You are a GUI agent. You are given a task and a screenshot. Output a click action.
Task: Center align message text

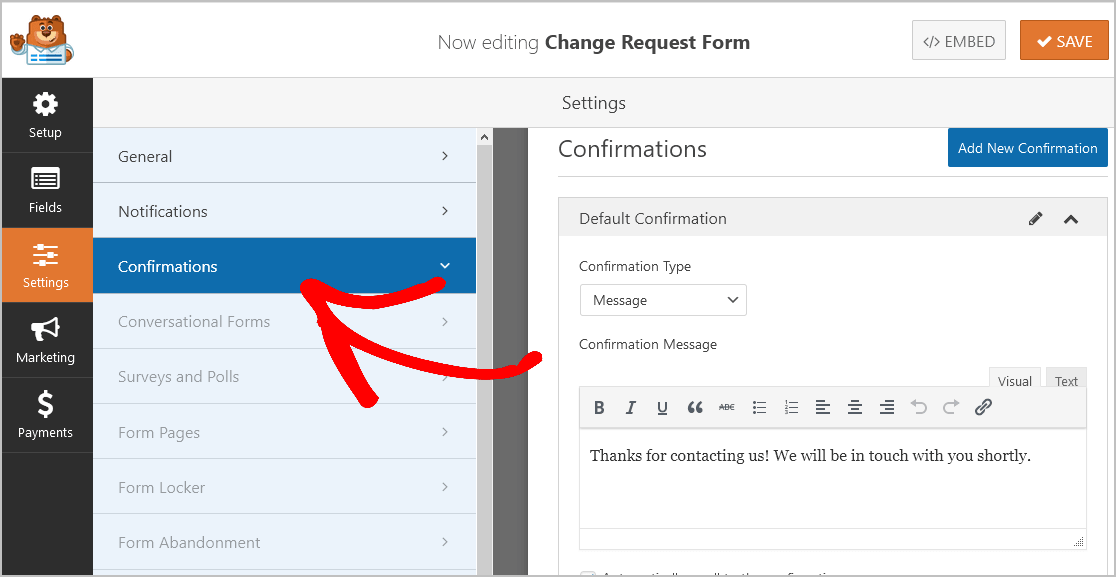[x=855, y=408]
